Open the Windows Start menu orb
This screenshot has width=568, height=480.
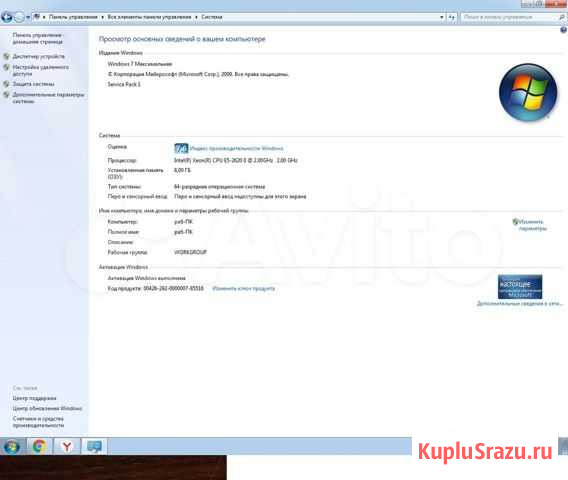(12, 446)
